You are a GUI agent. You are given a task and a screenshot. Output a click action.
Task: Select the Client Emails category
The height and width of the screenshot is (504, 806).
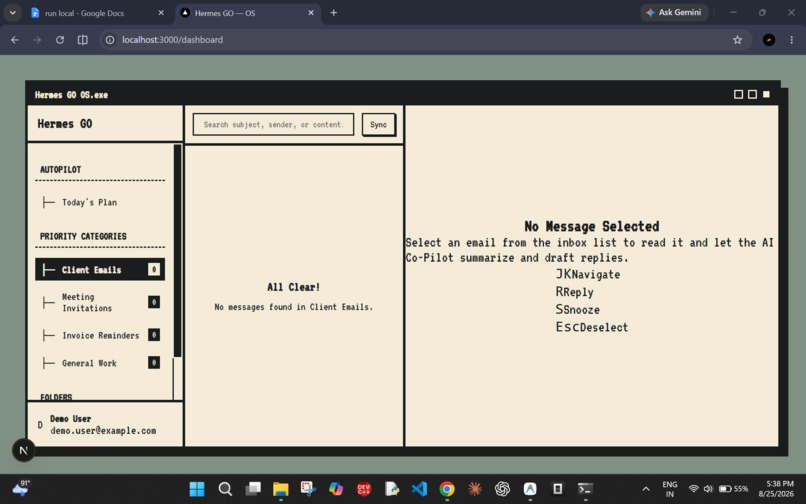click(100, 269)
